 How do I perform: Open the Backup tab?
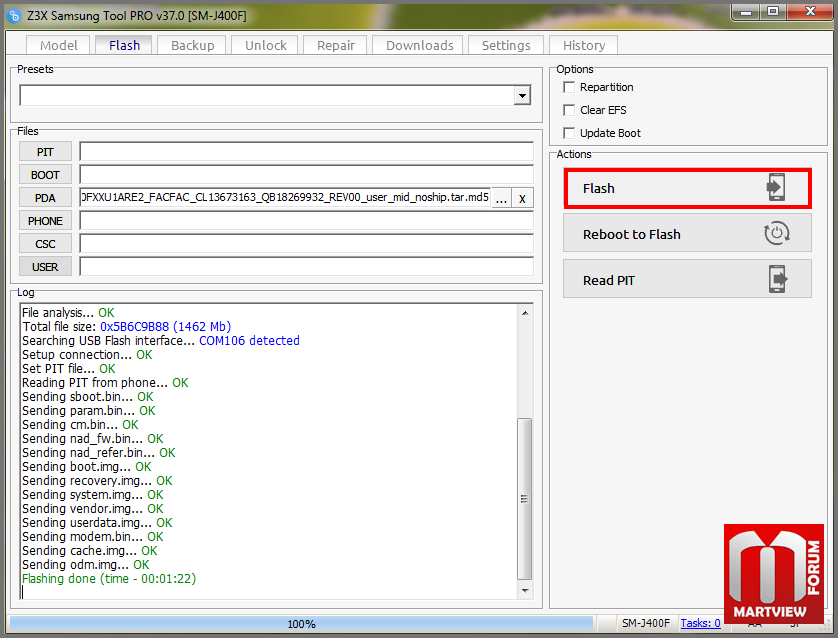tap(192, 45)
